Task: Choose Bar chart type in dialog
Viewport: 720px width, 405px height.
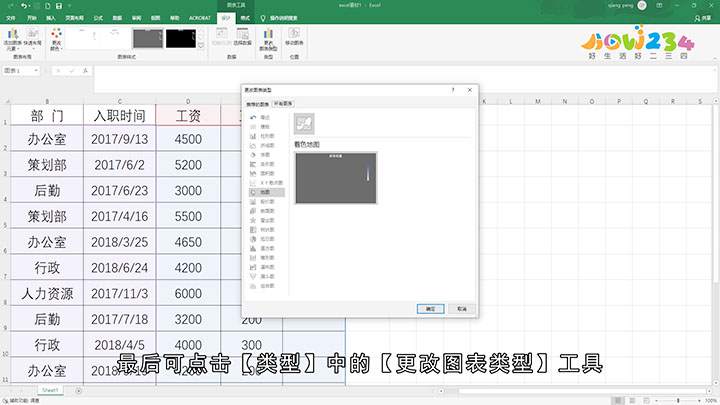Action: 266,164
